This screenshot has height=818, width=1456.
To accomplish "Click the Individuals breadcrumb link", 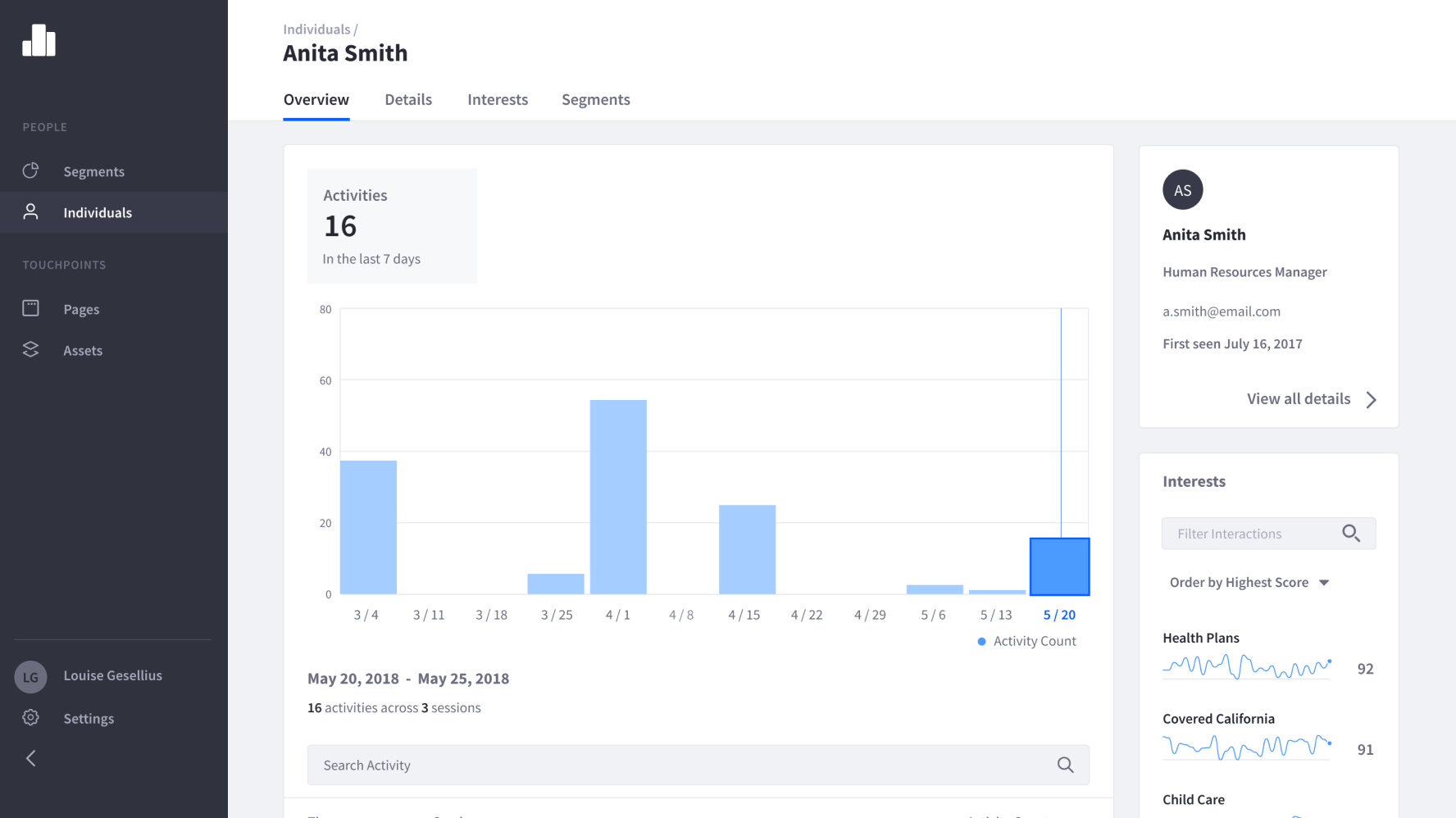I will point(316,30).
